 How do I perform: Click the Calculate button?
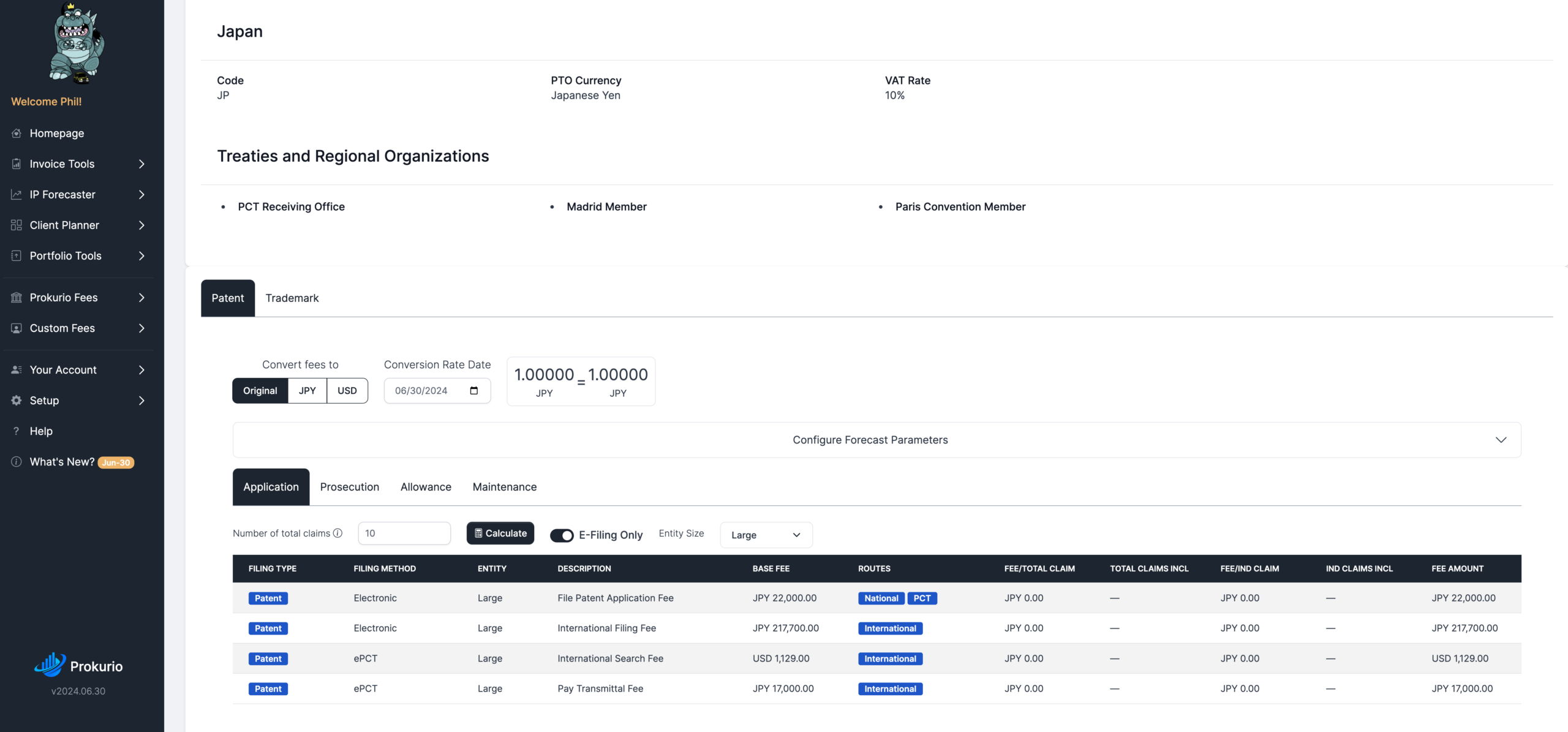(x=500, y=533)
